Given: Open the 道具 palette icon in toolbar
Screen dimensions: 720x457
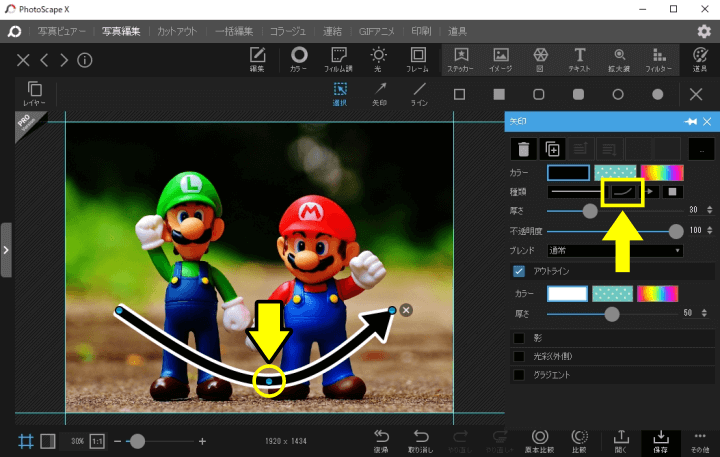Looking at the screenshot, I should 700,60.
